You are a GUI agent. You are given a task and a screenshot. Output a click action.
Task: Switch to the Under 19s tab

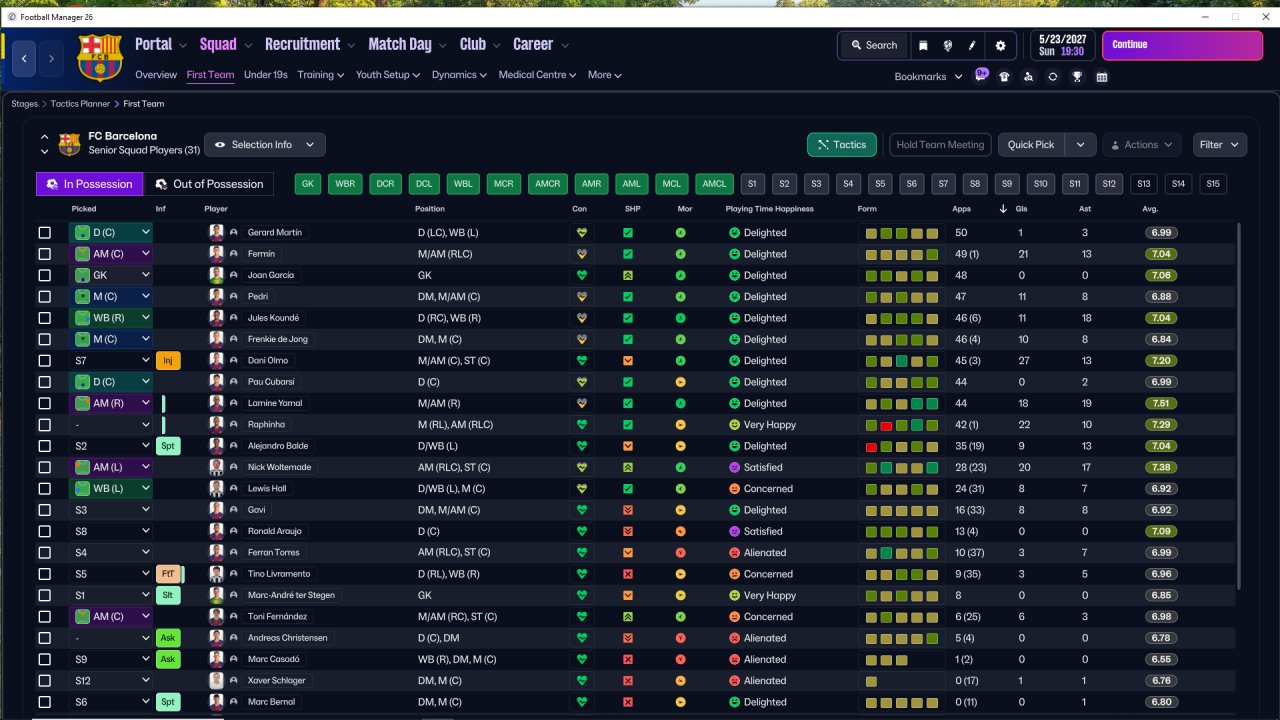click(x=266, y=75)
